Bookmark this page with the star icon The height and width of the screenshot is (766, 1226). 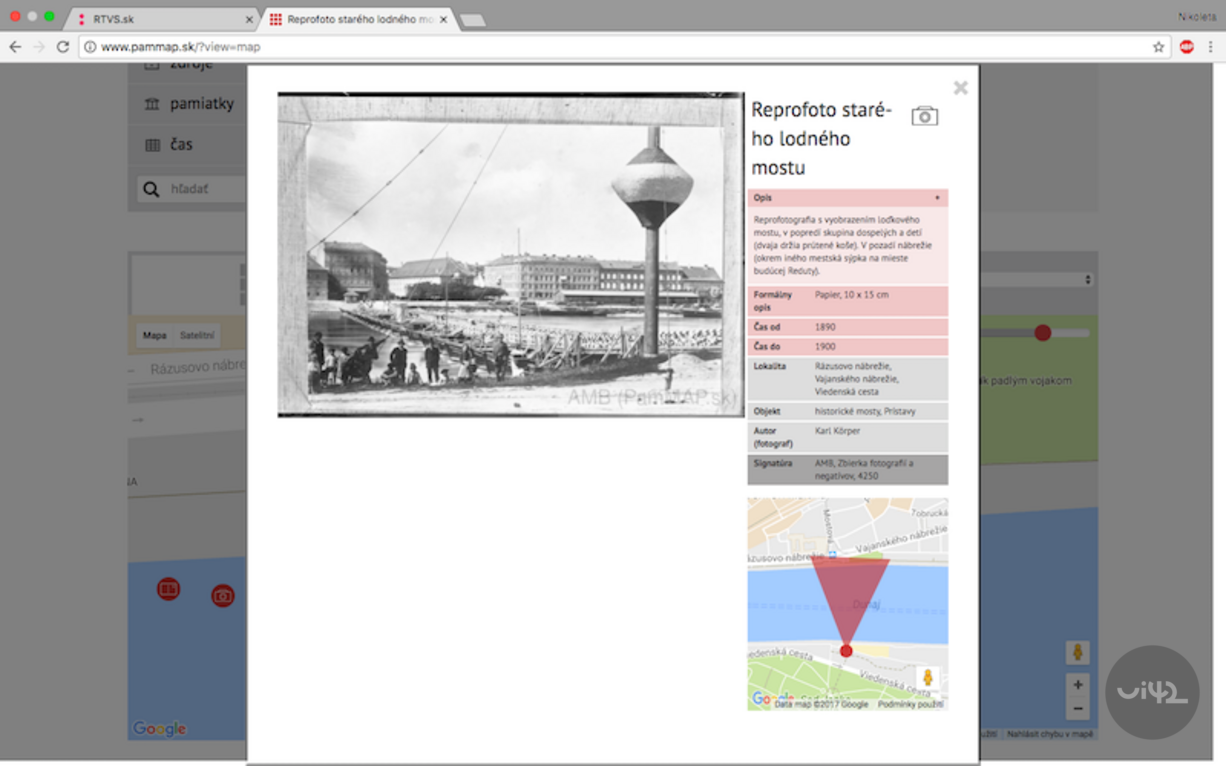1158,47
